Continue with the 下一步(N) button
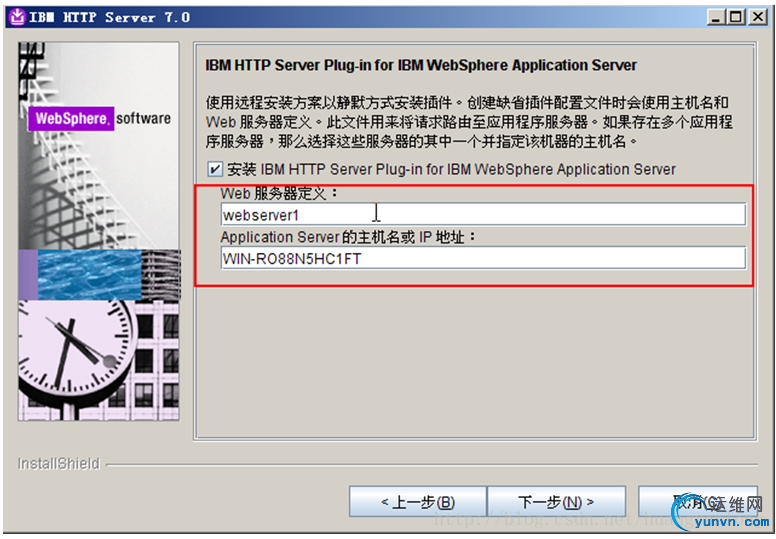The image size is (776, 539). [556, 502]
